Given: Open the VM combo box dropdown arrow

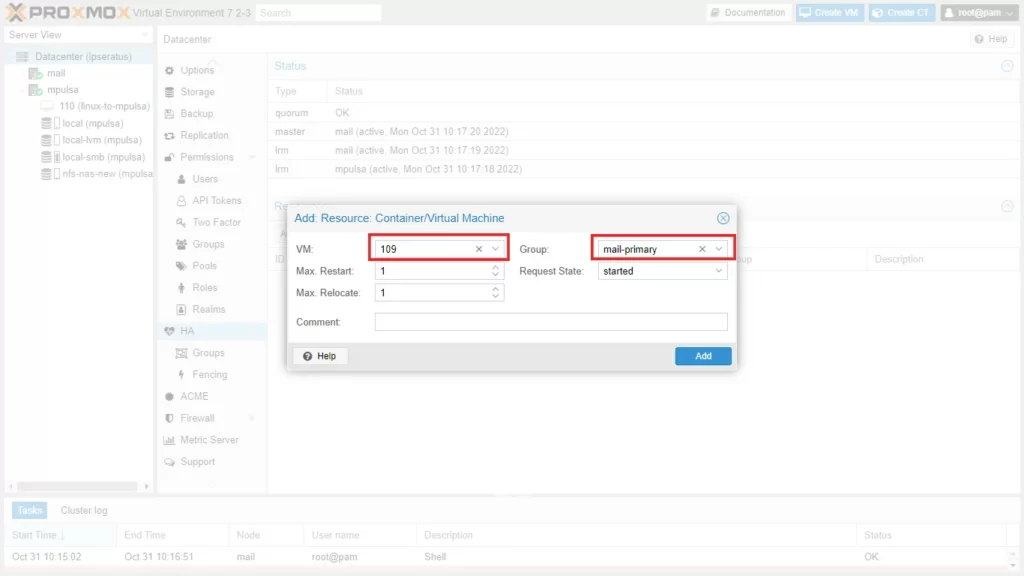Looking at the screenshot, I should click(496, 249).
